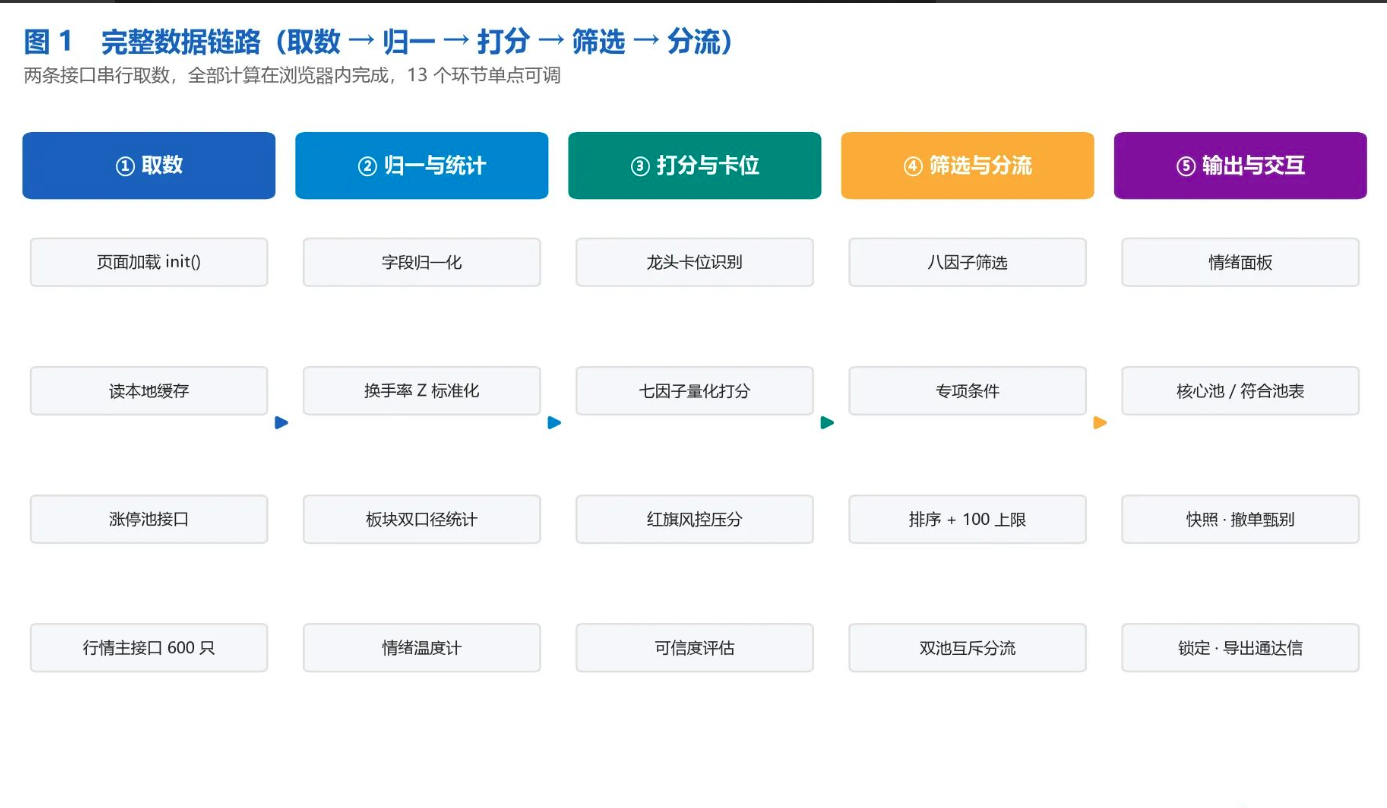Open the 板块双口径统计 box
This screenshot has width=1387, height=808.
pos(422,519)
